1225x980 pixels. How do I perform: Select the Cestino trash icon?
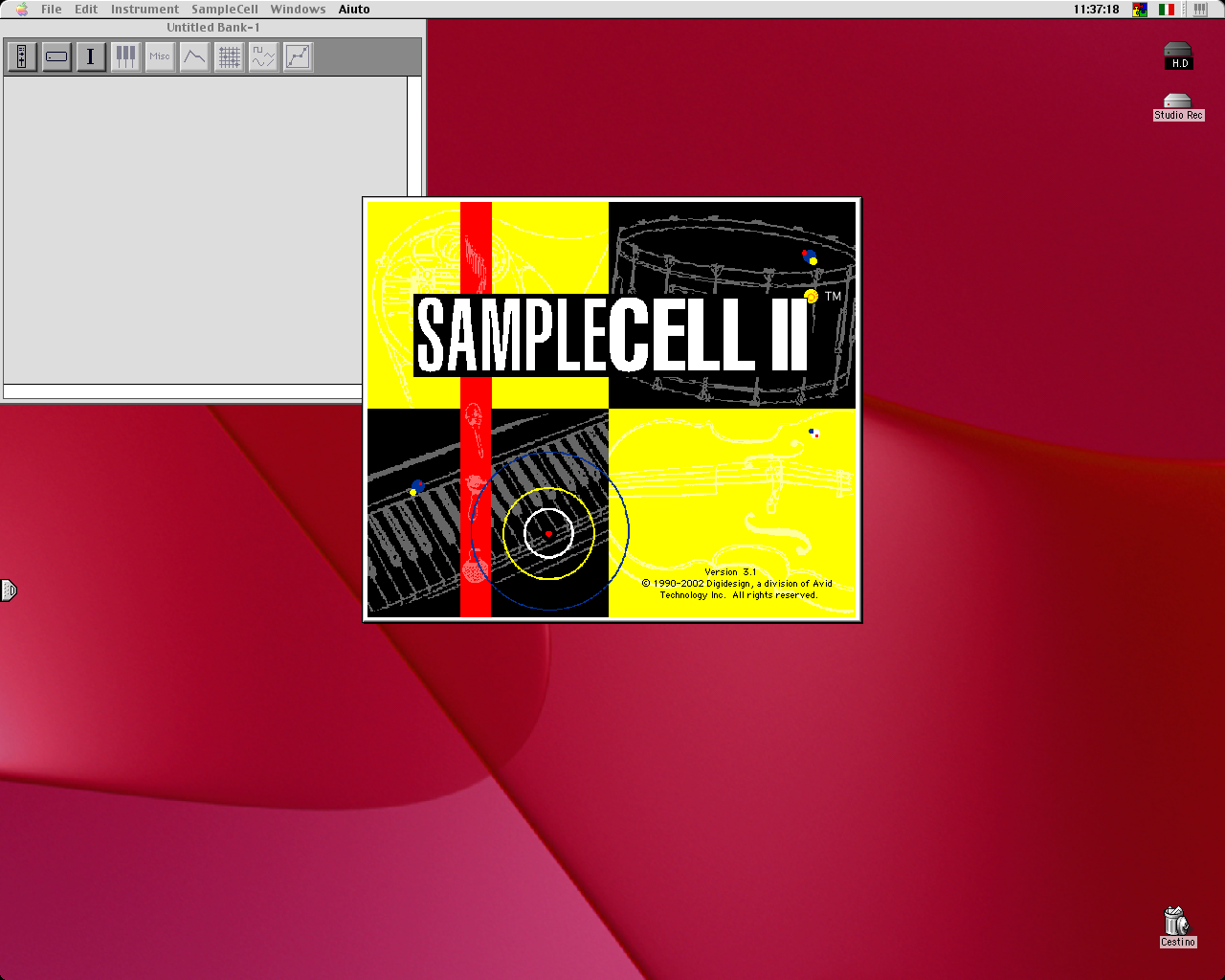[1177, 927]
